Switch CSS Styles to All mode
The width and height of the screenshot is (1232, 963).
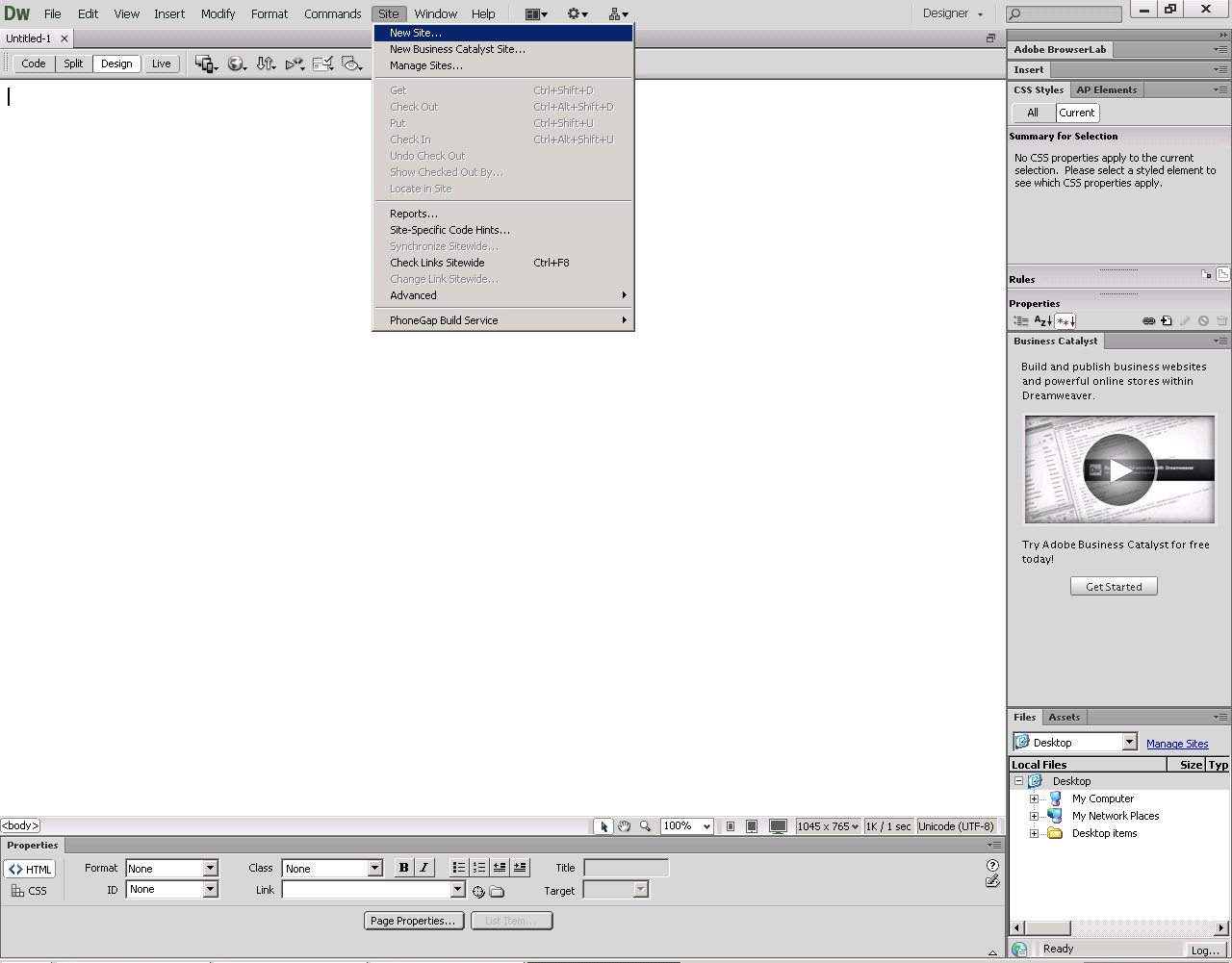tap(1033, 113)
